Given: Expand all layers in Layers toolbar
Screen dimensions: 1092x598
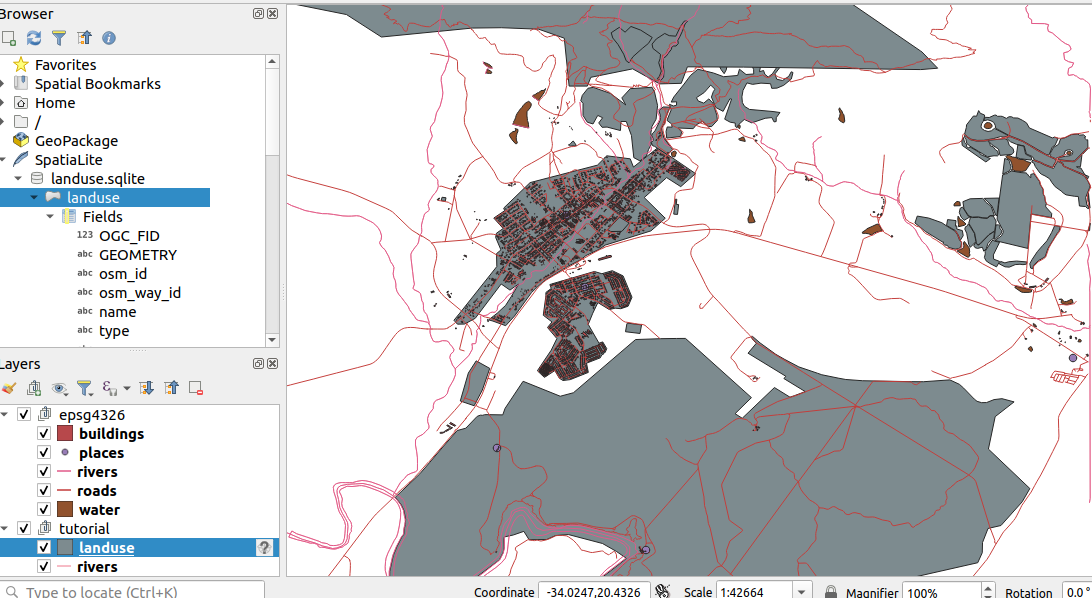Looking at the screenshot, I should point(146,388).
